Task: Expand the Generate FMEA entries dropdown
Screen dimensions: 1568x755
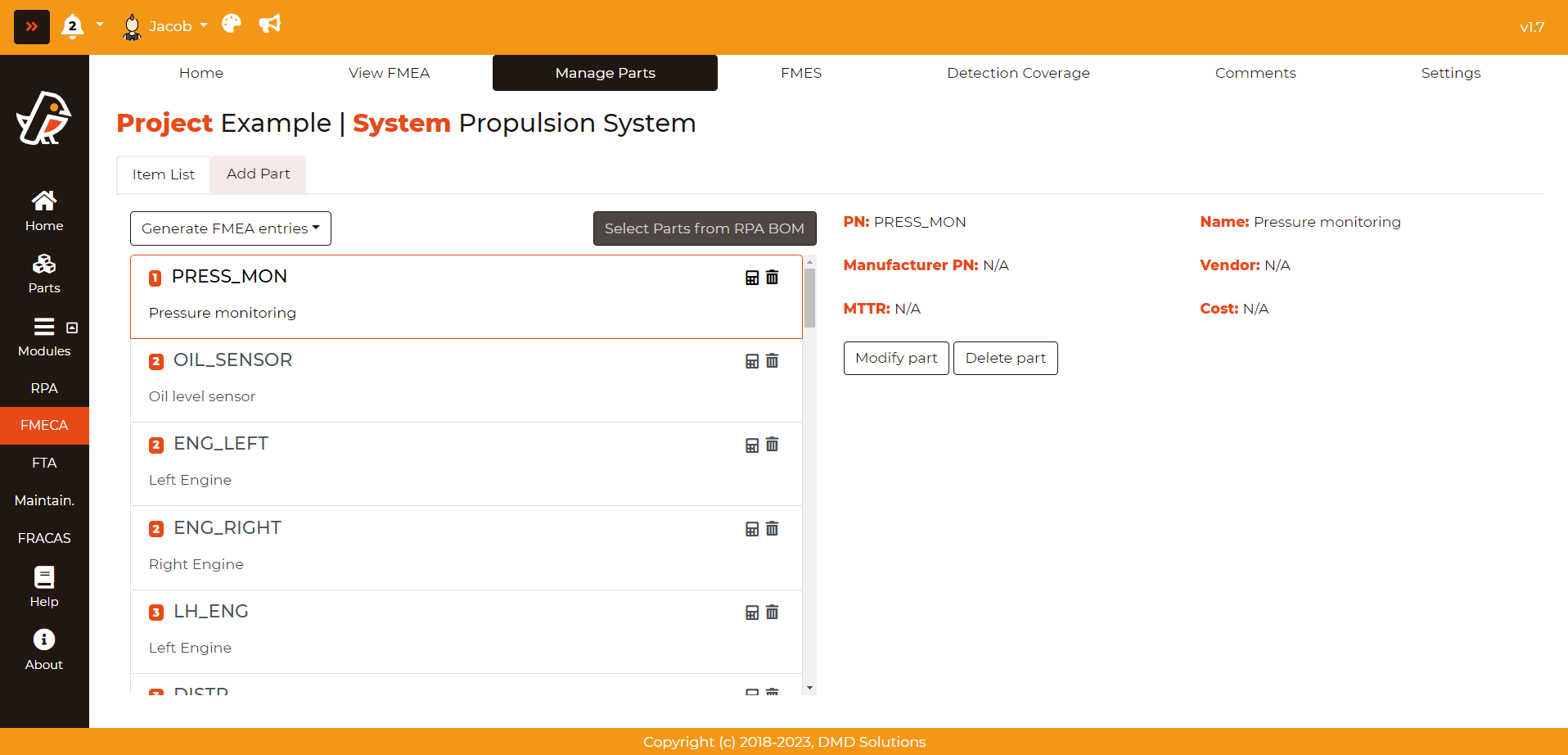Action: (231, 228)
